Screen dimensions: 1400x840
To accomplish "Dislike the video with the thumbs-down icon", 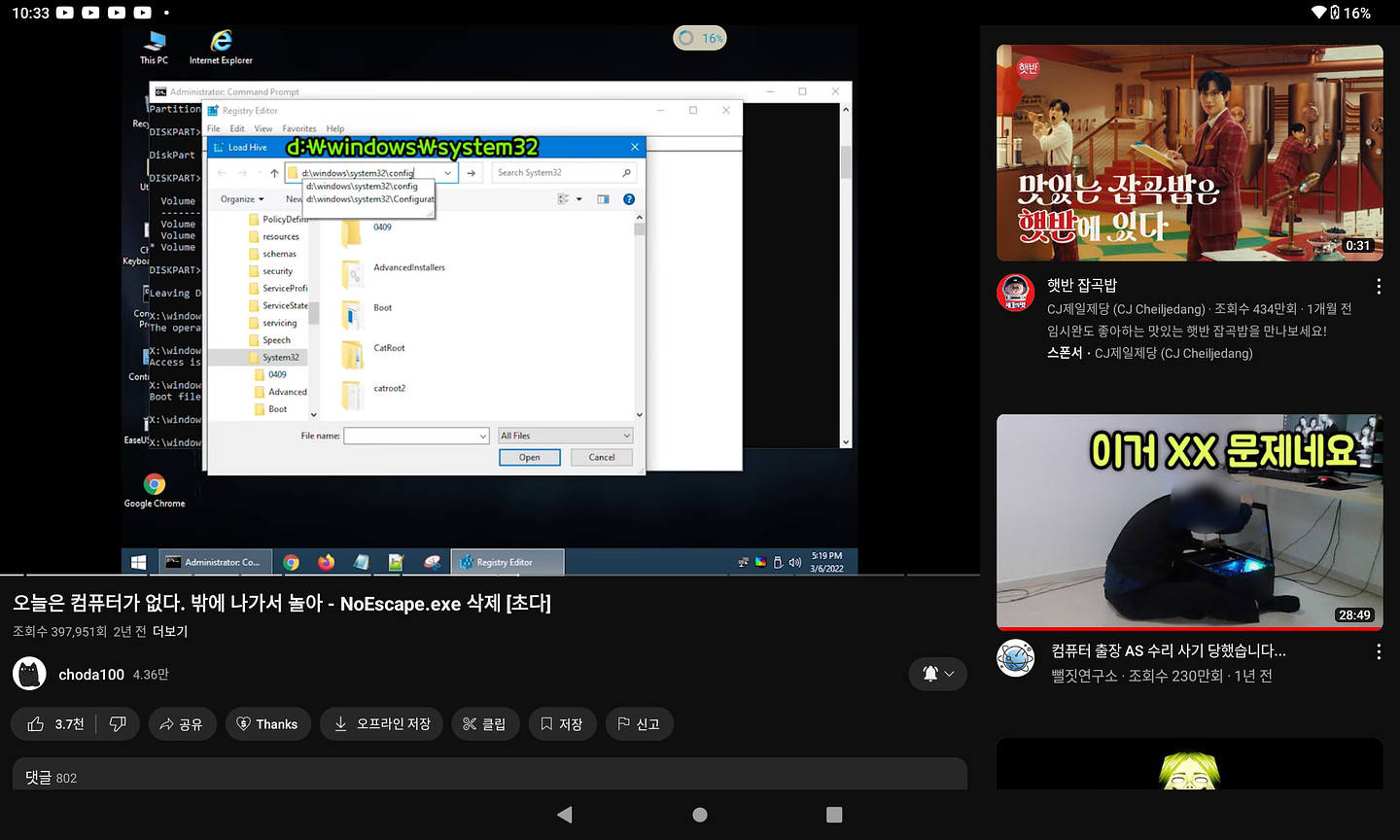I will [x=118, y=724].
